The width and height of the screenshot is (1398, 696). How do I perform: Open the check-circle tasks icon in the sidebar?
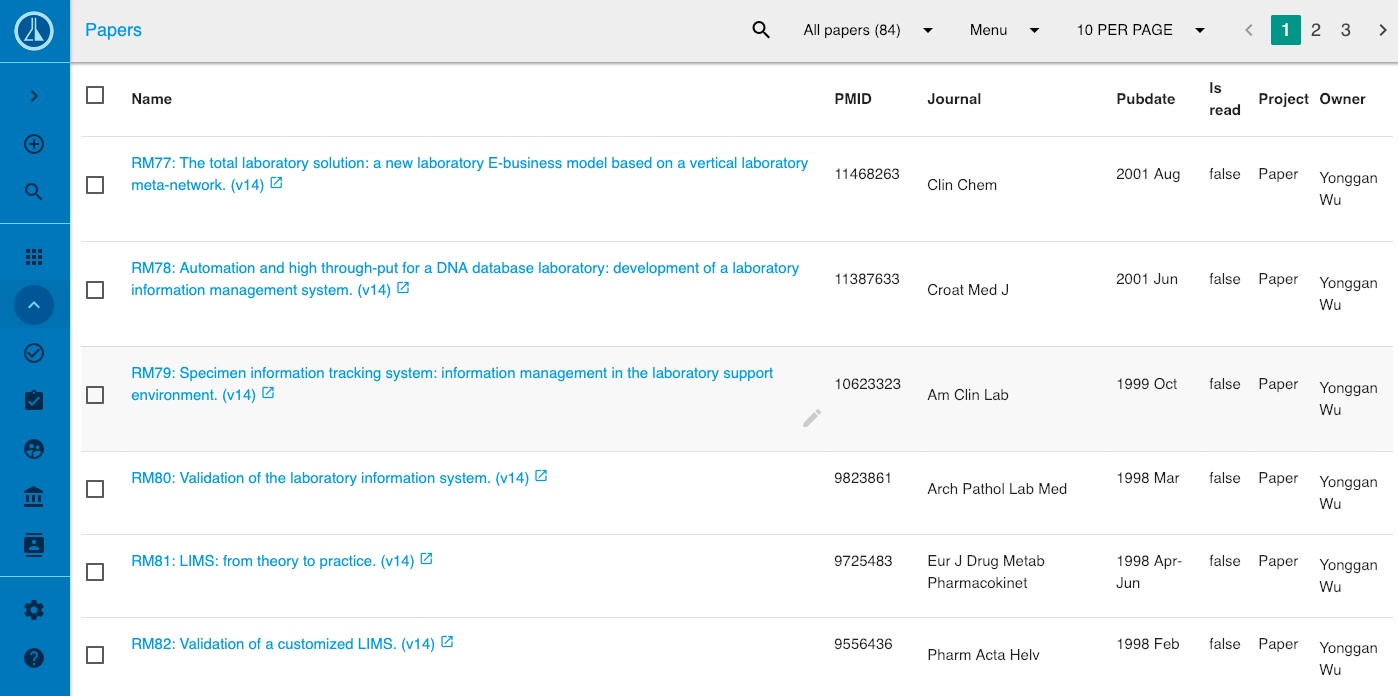(x=34, y=353)
